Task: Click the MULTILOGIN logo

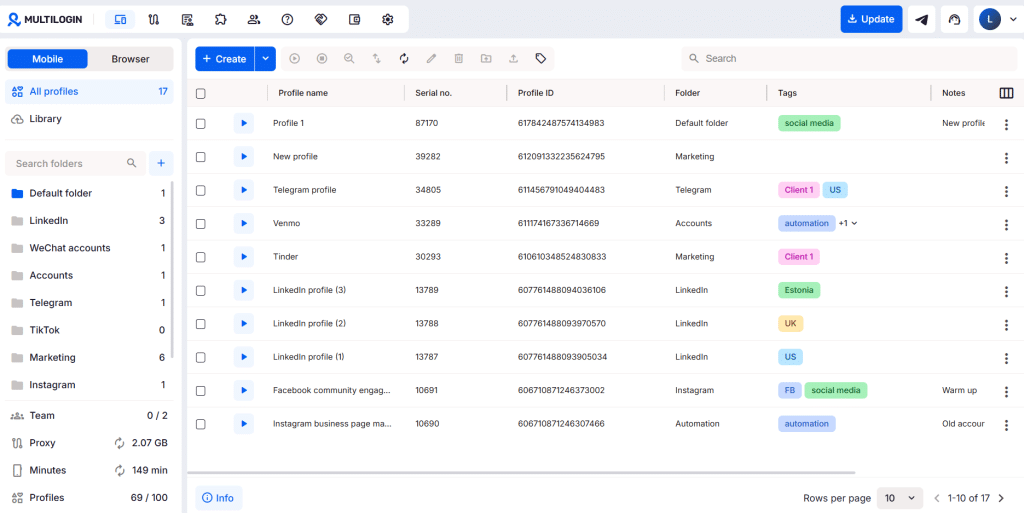Action: tap(45, 20)
